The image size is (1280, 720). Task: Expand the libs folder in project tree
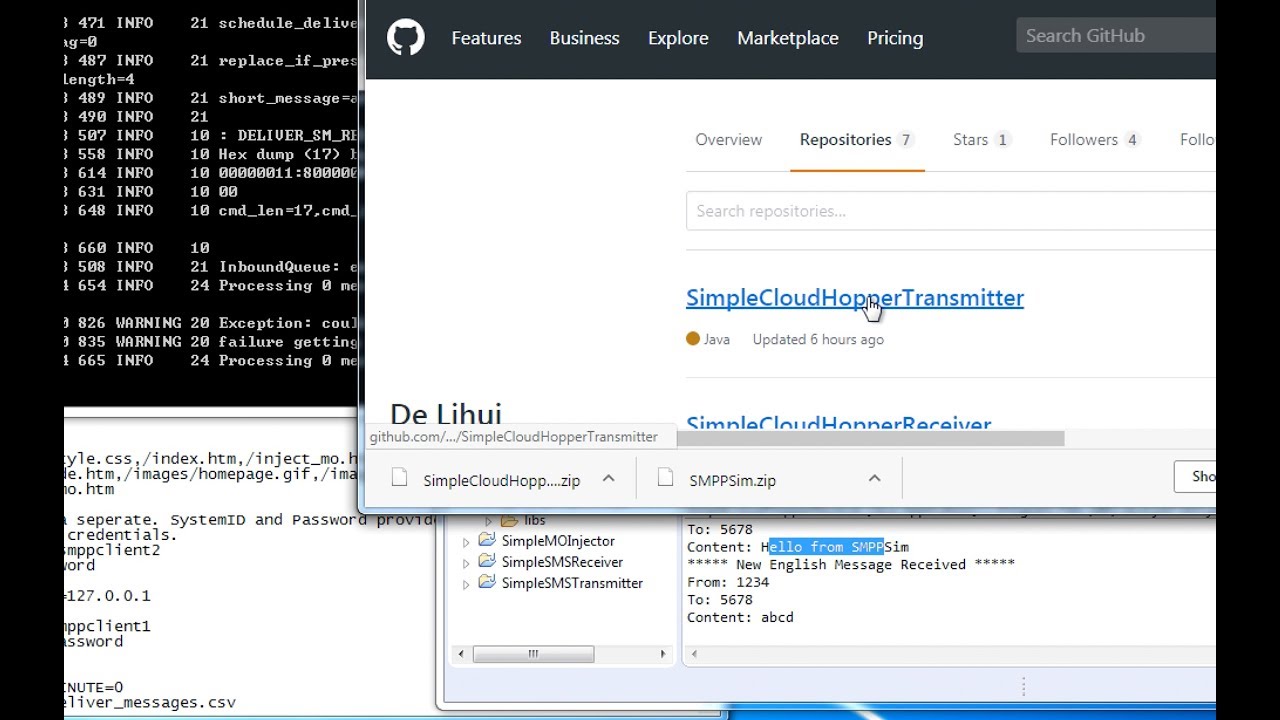(489, 521)
